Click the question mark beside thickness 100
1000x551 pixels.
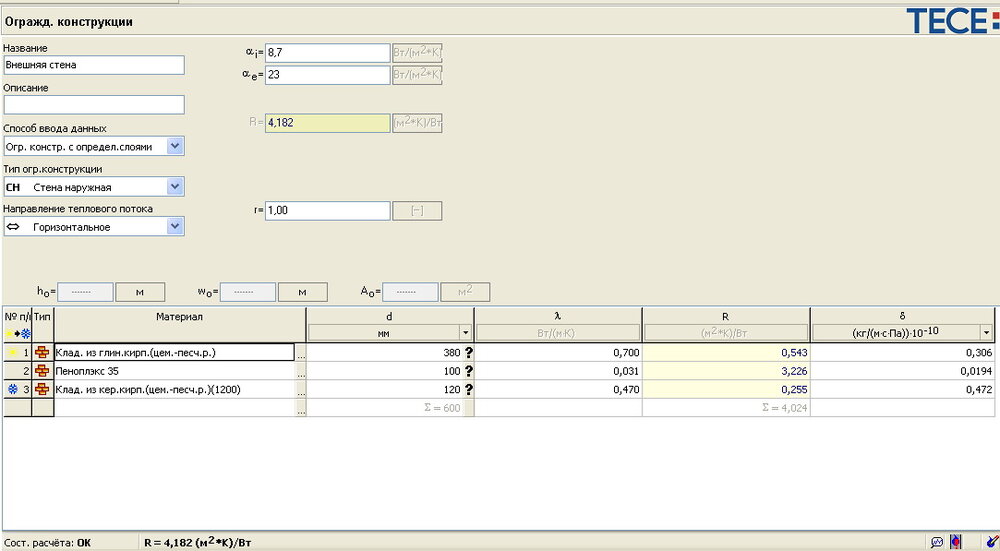(466, 371)
